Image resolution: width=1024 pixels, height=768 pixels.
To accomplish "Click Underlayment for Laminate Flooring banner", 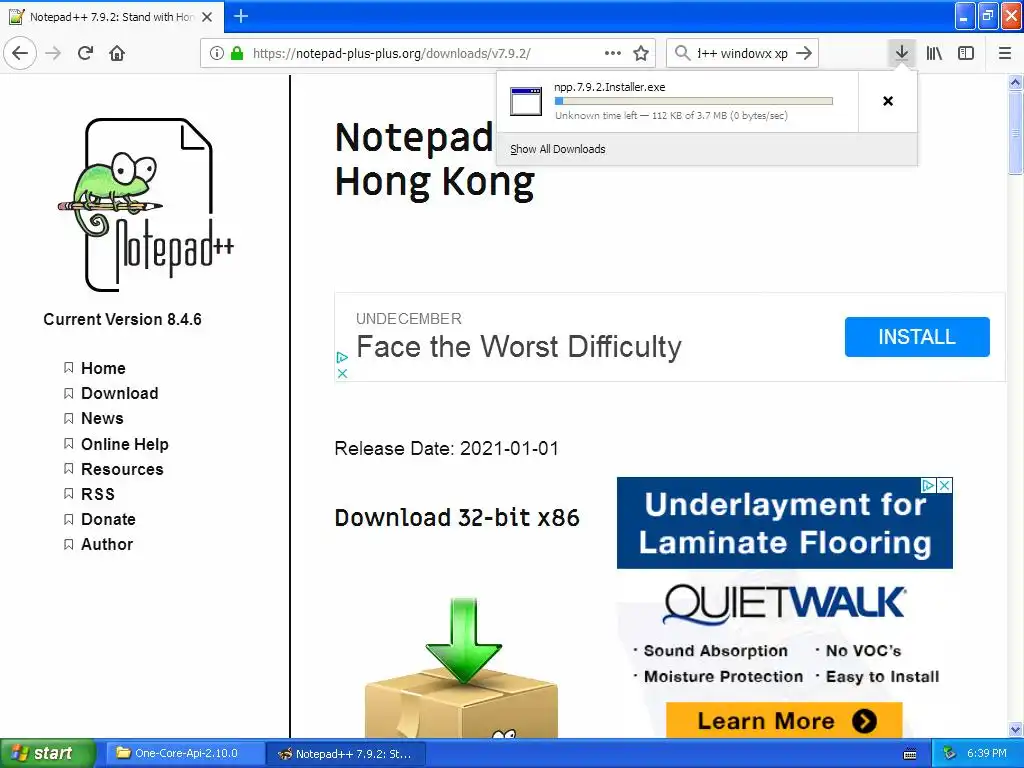I will click(785, 523).
